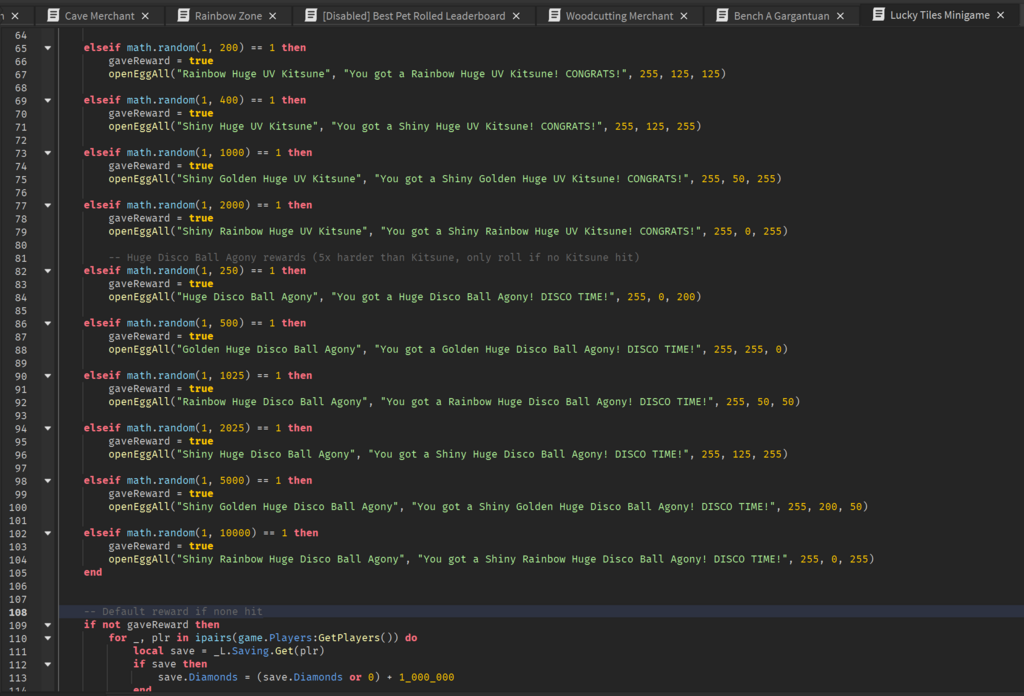Close the Cave Merchant tab
Viewport: 1024px width, 696px height.
click(x=146, y=16)
